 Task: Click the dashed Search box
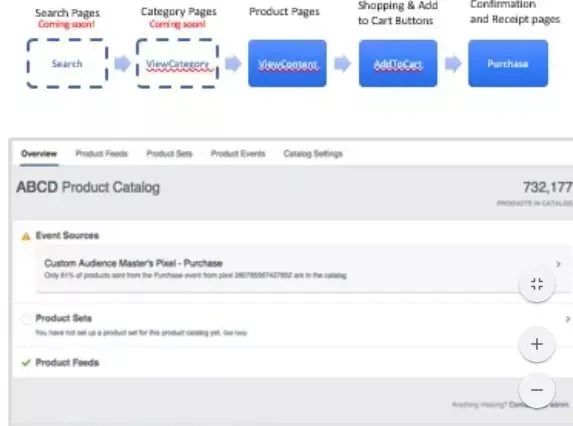67,63
